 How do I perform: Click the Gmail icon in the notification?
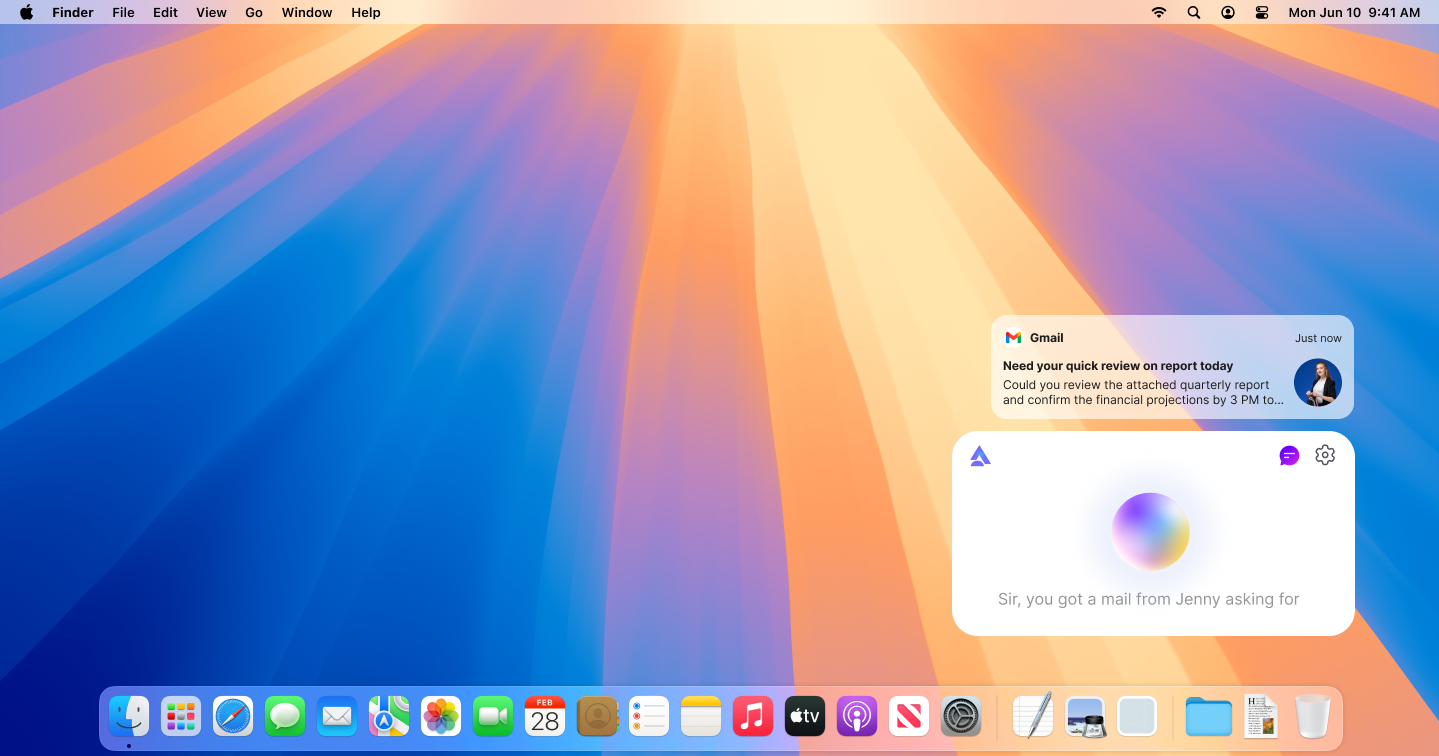[x=1013, y=338]
